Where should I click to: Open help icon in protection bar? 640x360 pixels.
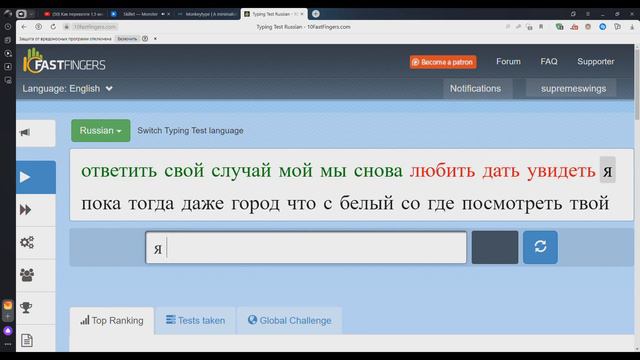coord(145,38)
